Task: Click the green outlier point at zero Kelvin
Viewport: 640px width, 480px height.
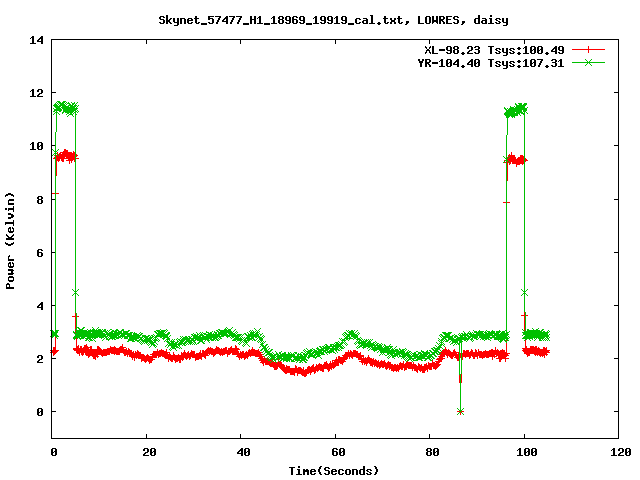Action: click(460, 412)
